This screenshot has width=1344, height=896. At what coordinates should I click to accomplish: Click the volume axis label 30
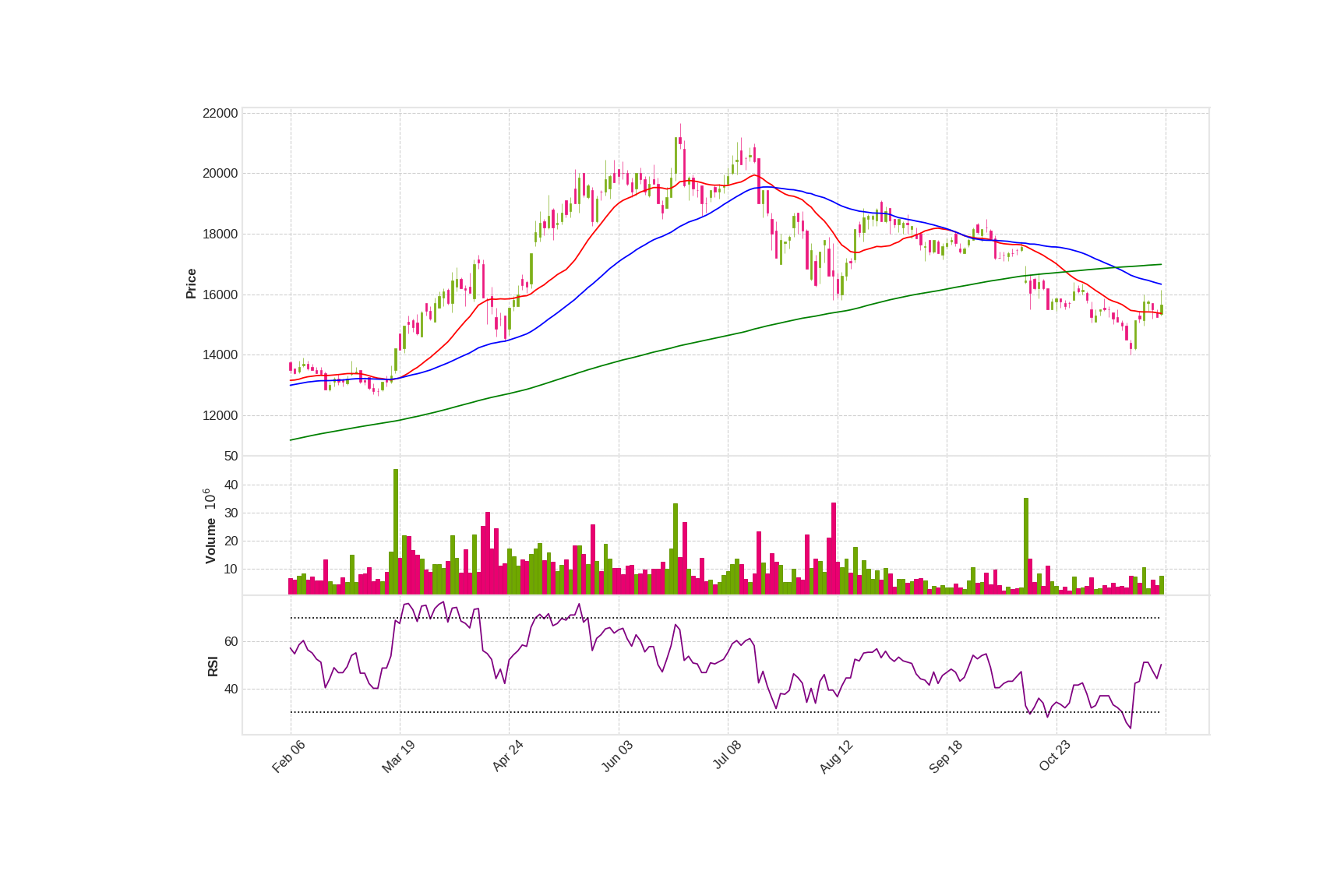pos(231,513)
